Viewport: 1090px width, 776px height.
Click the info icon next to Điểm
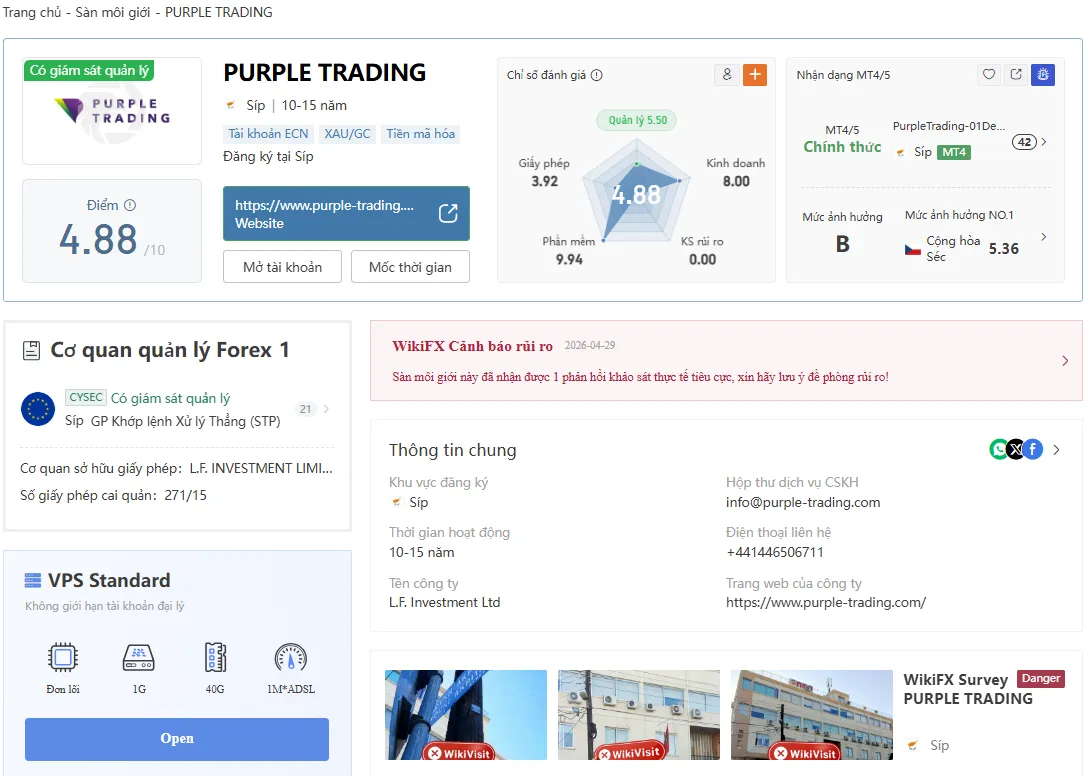pyautogui.click(x=130, y=205)
